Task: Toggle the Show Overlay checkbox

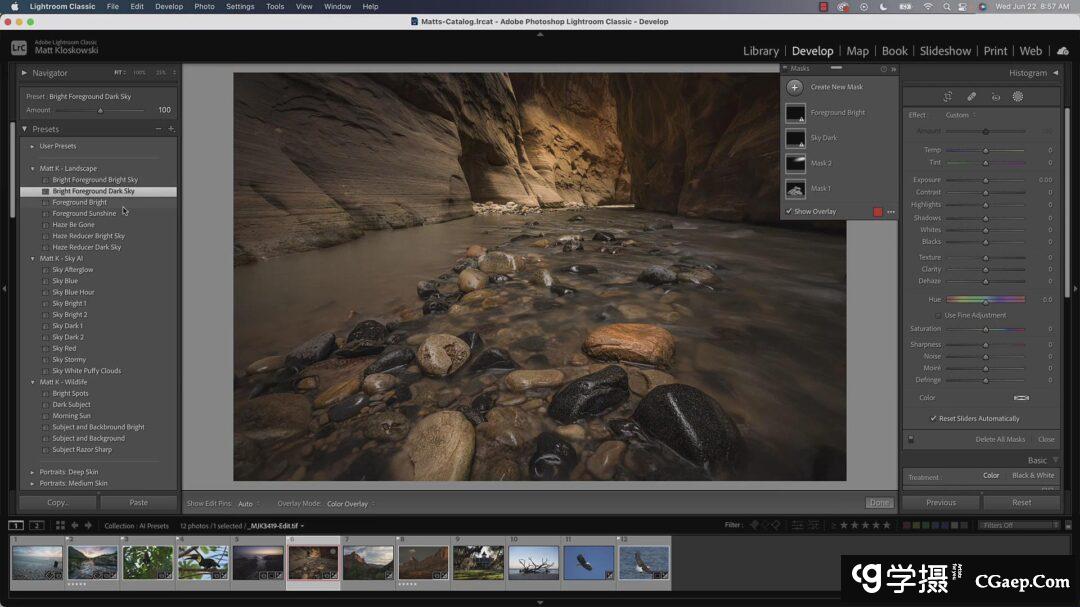Action: (789, 212)
